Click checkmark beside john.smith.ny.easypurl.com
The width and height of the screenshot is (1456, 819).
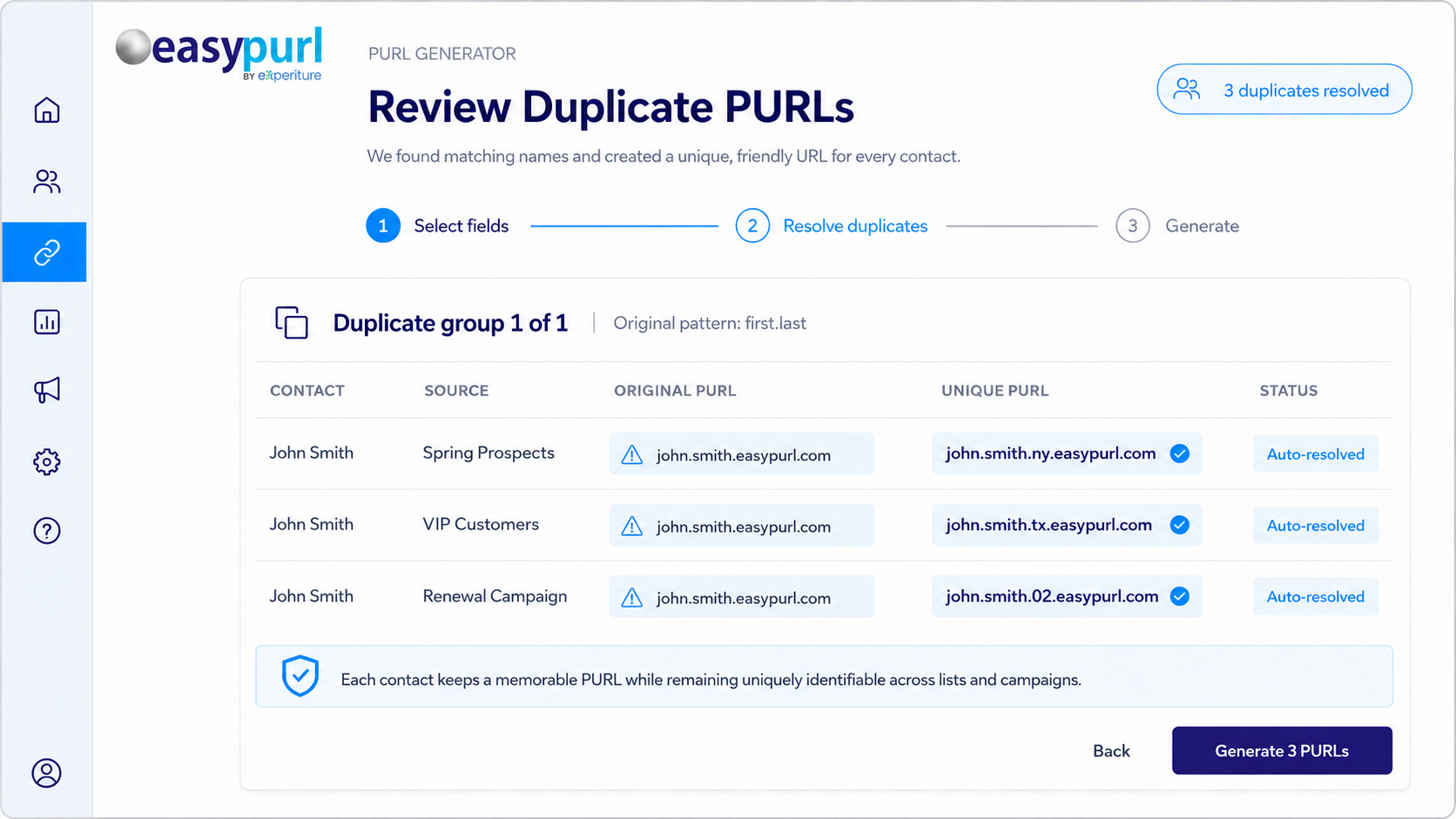tap(1180, 453)
